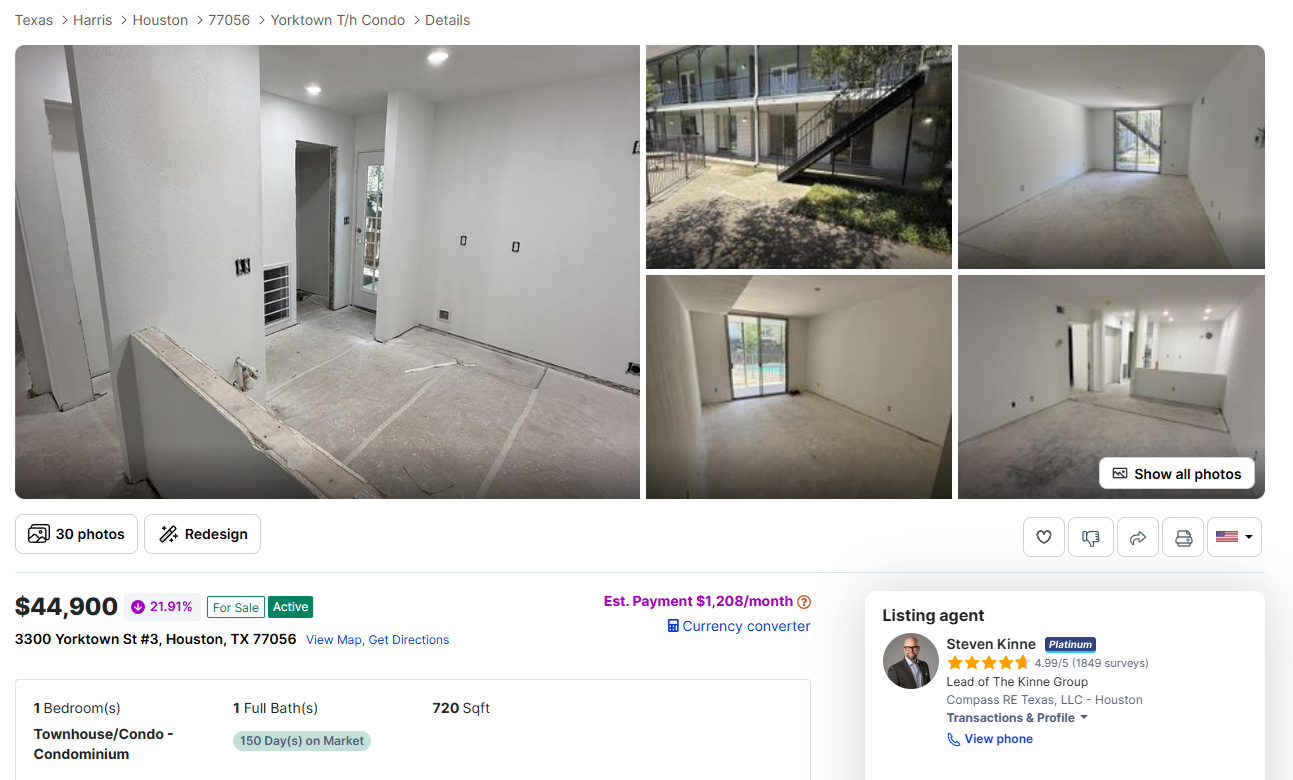Click the Get Directions link
The height and width of the screenshot is (780, 1293).
[x=409, y=640]
